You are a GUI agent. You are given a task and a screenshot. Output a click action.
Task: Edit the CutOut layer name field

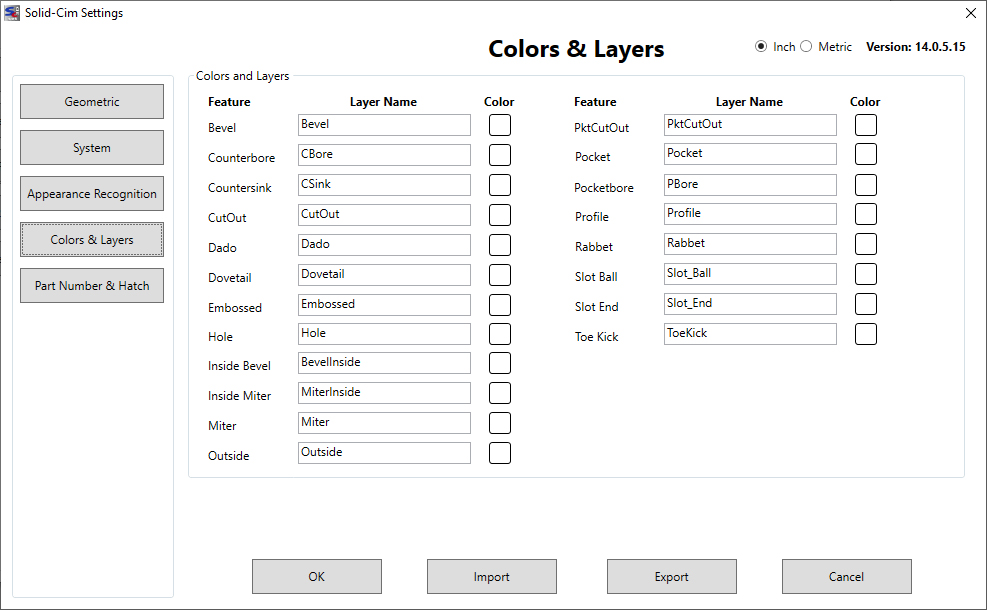(x=384, y=215)
